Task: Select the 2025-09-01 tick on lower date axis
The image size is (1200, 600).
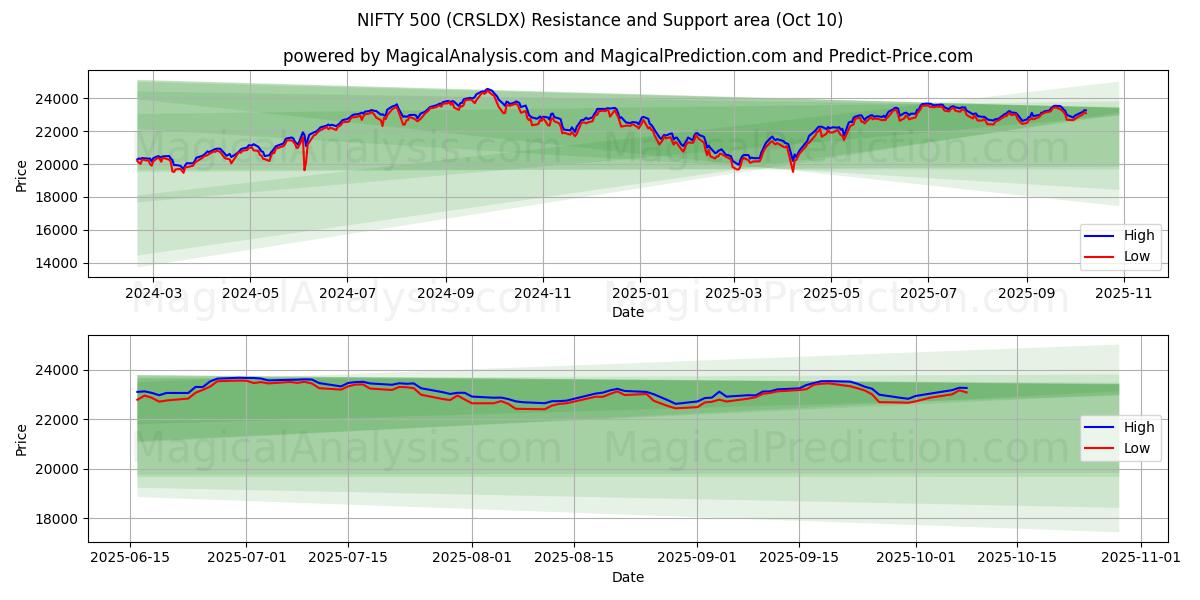Action: (697, 558)
